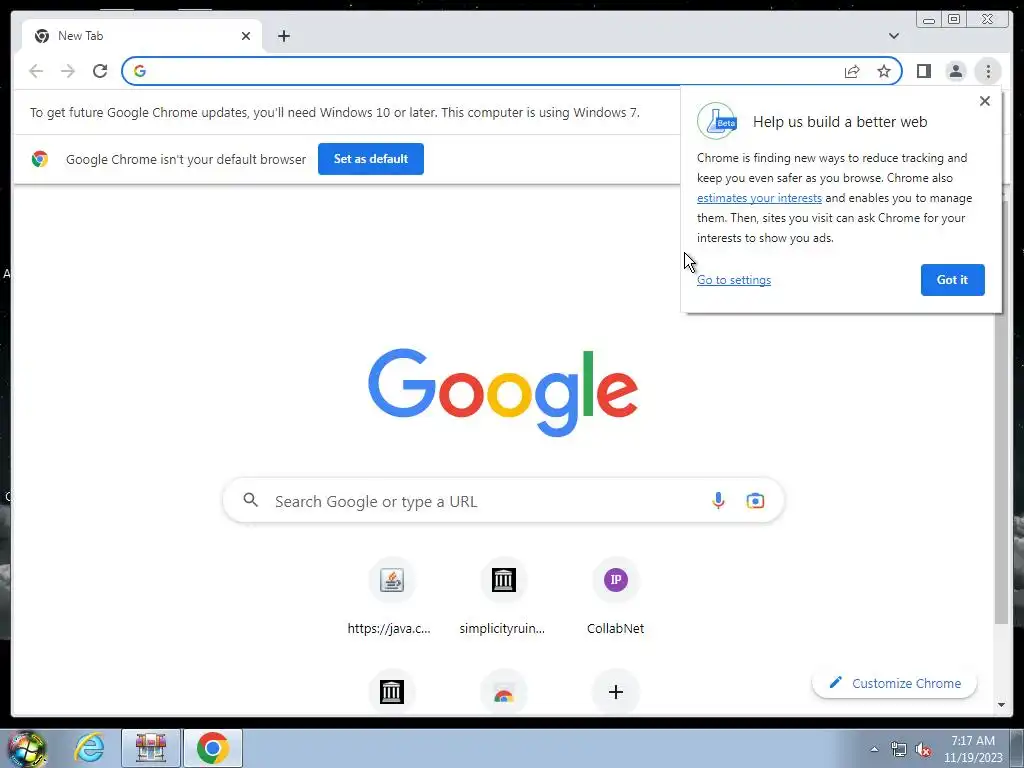Dismiss the better web popup with X
The width and height of the screenshot is (1024, 768).
pos(985,101)
